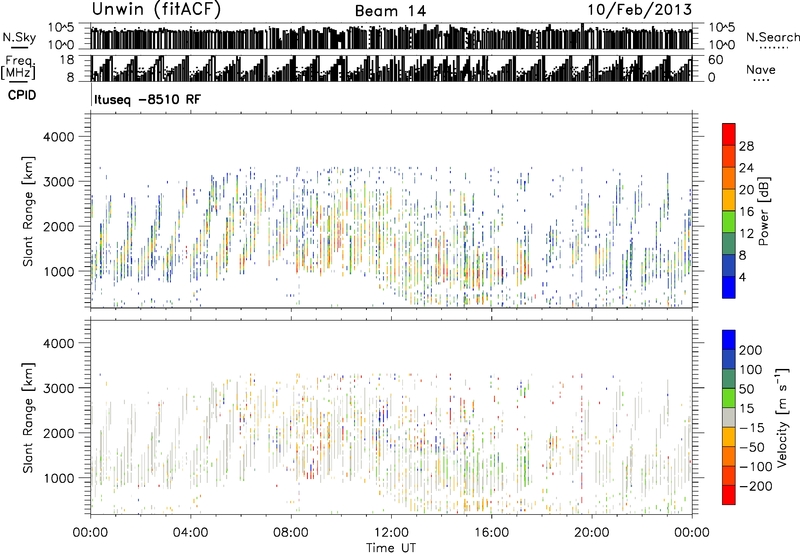
Task: Click the '04:00' time tick label
Action: [190, 533]
